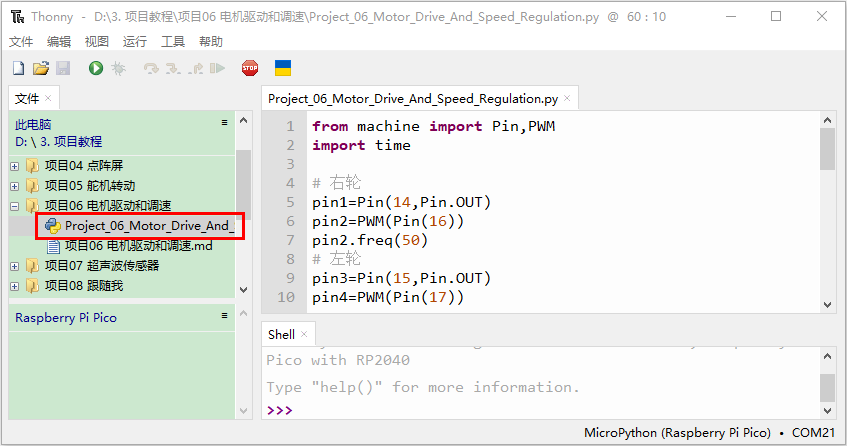Click the editor vertical scrollbar thumb
The width and height of the screenshot is (847, 446).
coord(827,150)
